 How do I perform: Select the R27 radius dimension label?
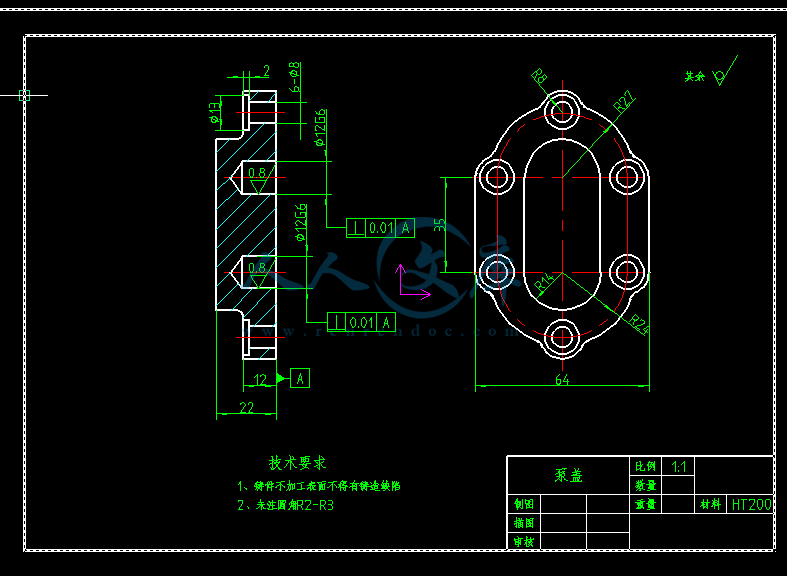coord(623,101)
